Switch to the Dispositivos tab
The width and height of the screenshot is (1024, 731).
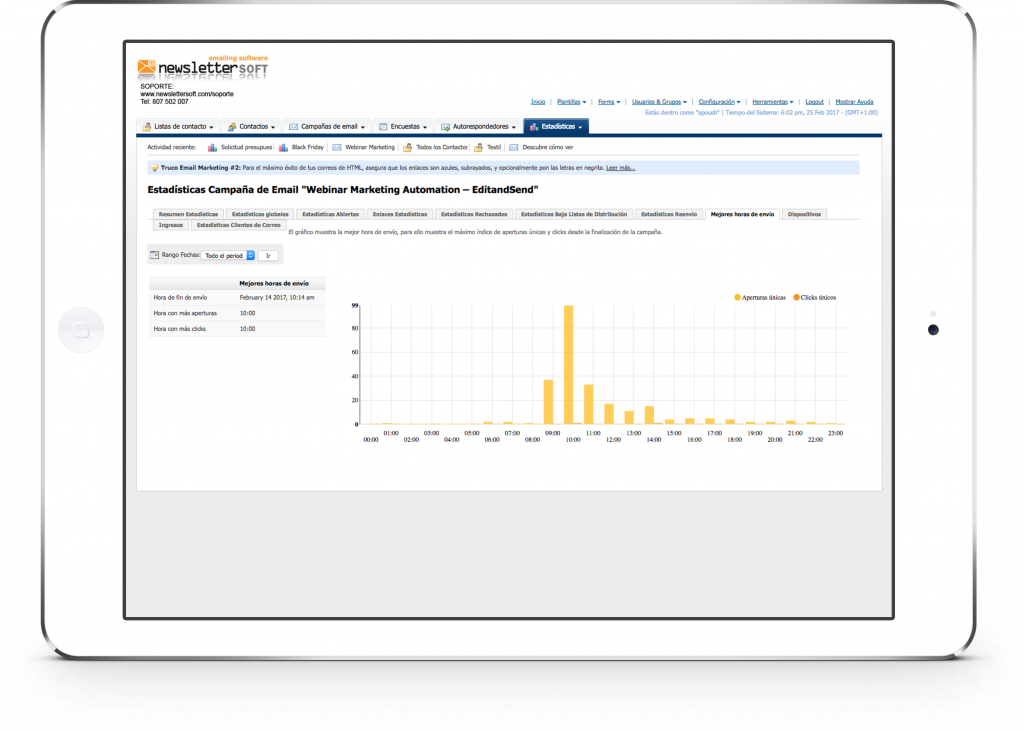804,214
